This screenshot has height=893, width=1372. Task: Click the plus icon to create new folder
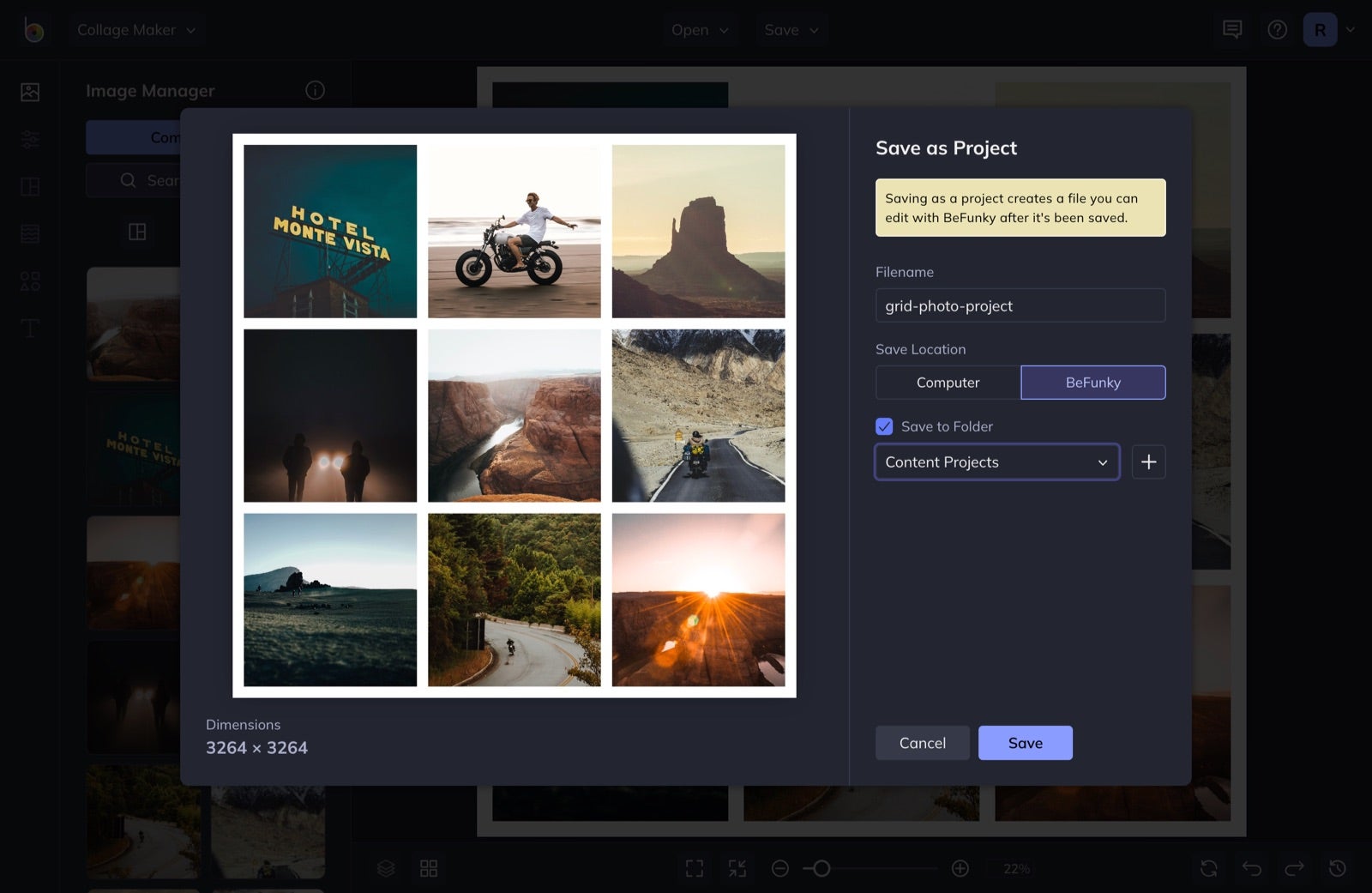(x=1148, y=462)
